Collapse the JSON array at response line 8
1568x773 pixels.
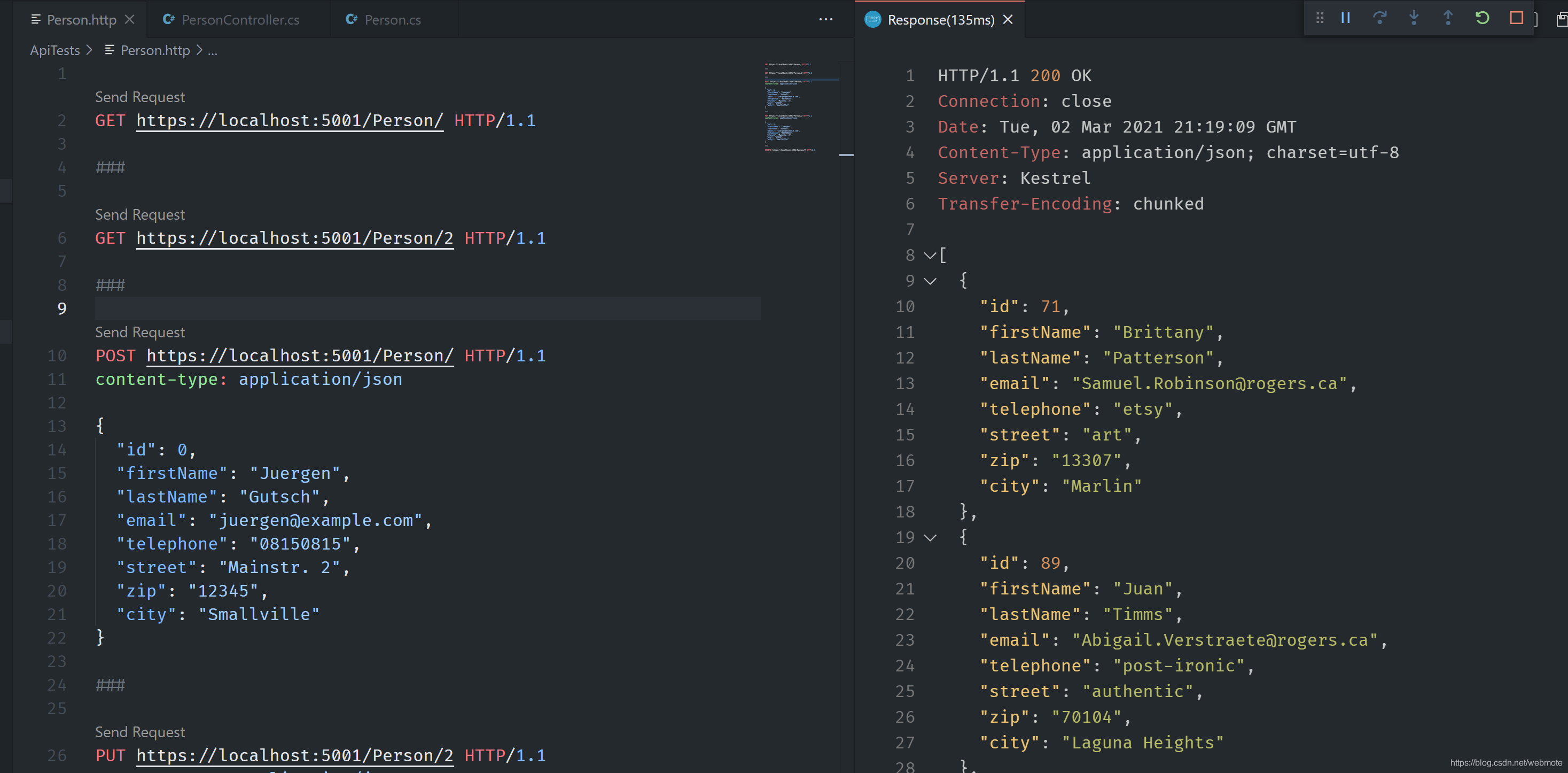pos(930,255)
